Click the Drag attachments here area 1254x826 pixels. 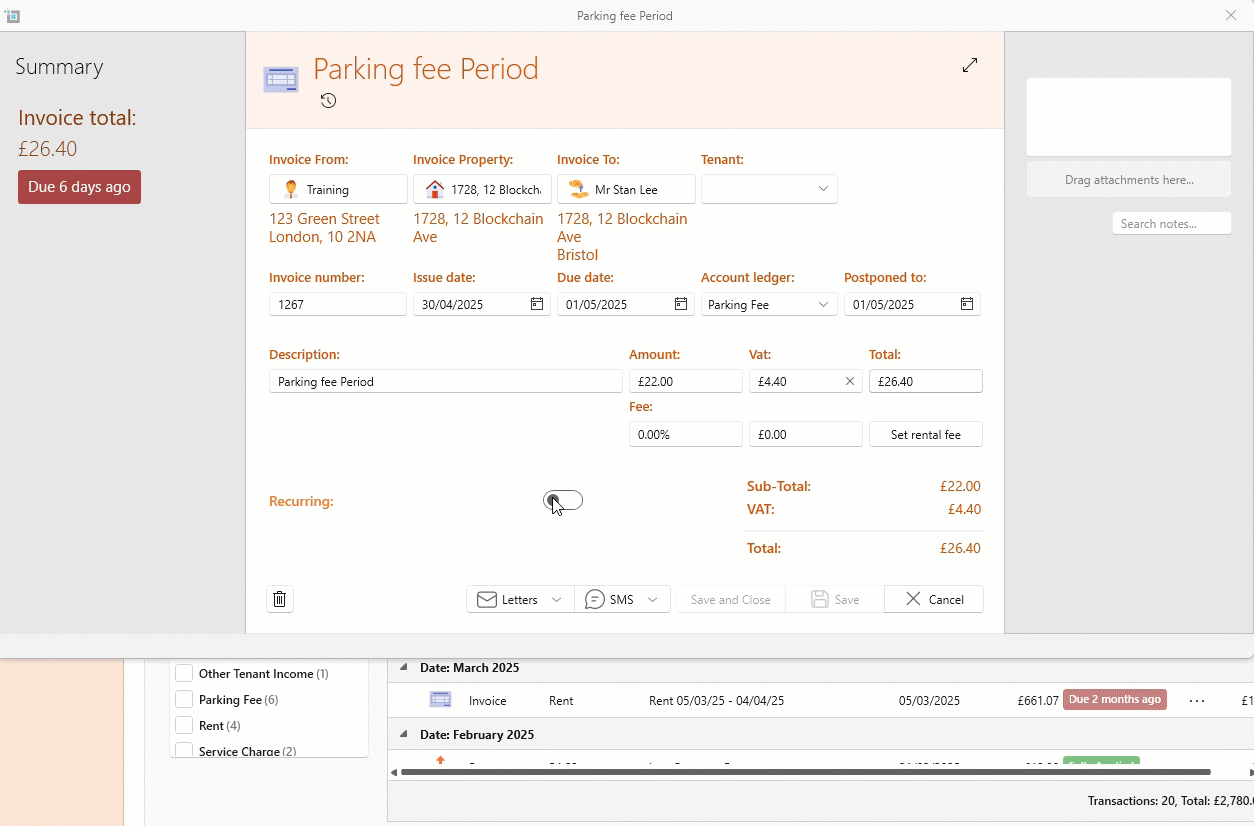coord(1129,180)
